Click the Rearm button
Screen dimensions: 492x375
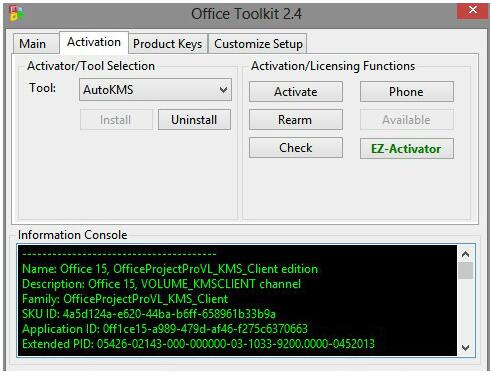coord(296,120)
